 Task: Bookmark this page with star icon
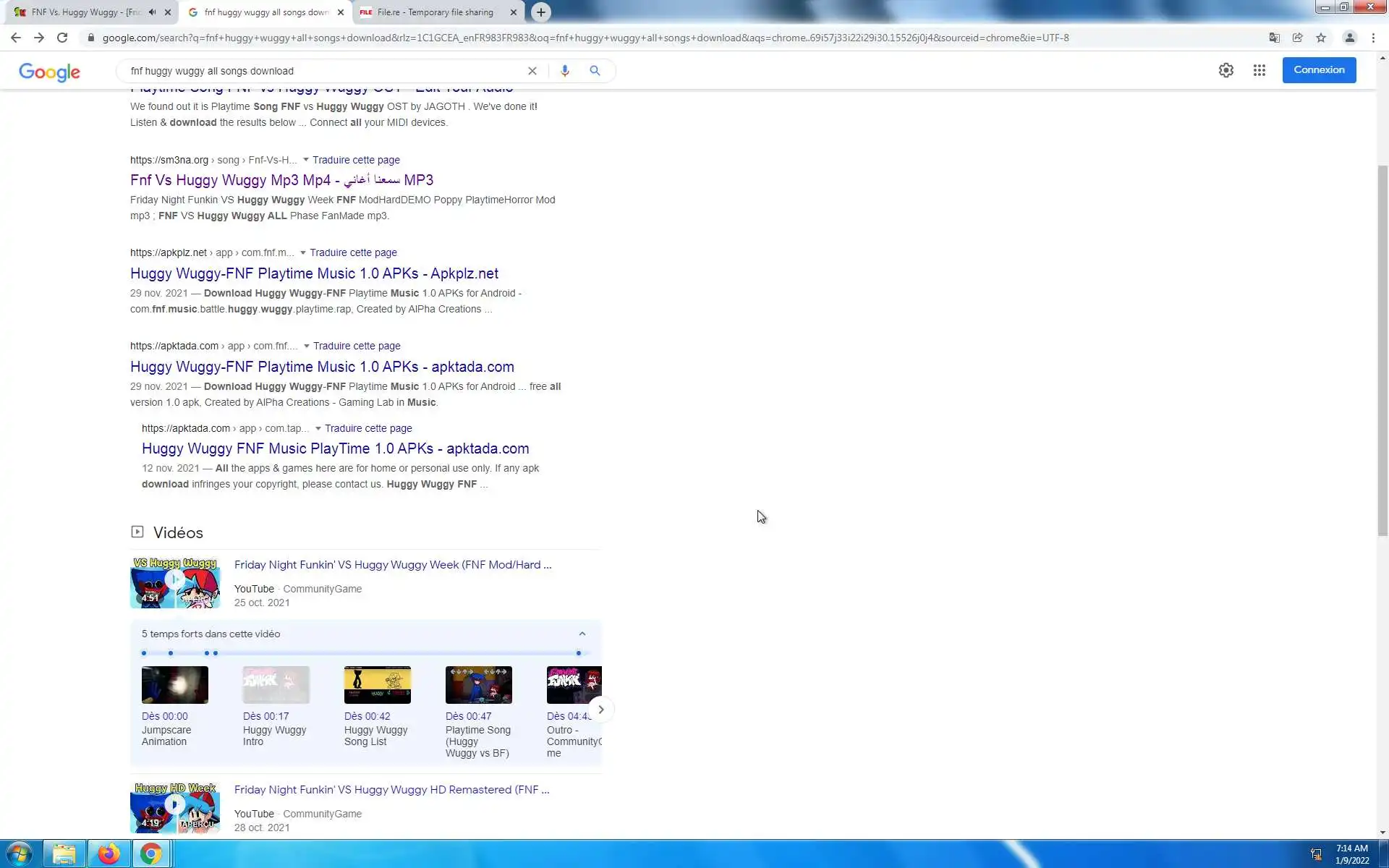tap(1321, 38)
